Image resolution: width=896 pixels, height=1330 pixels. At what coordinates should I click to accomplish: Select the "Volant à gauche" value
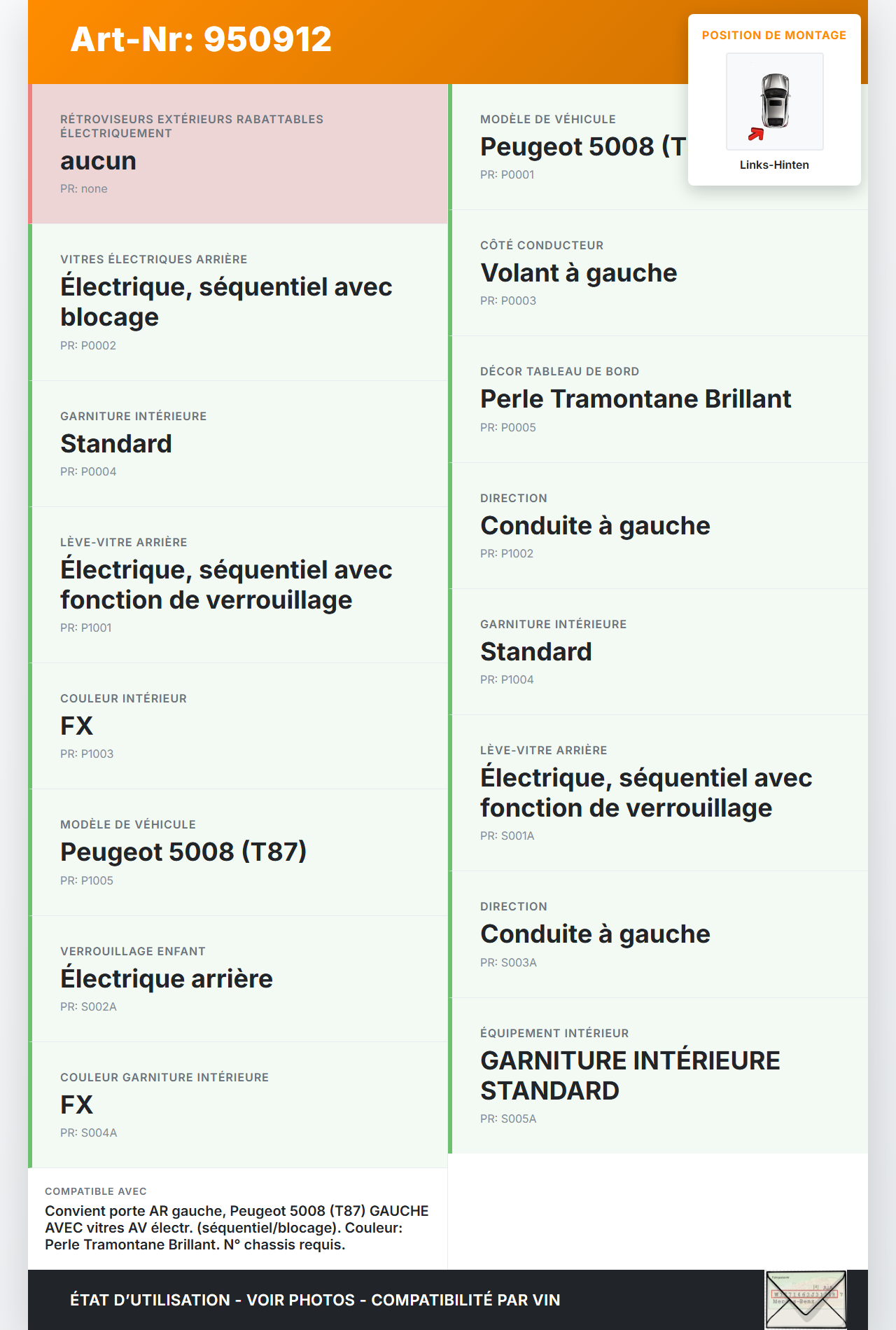(x=578, y=273)
